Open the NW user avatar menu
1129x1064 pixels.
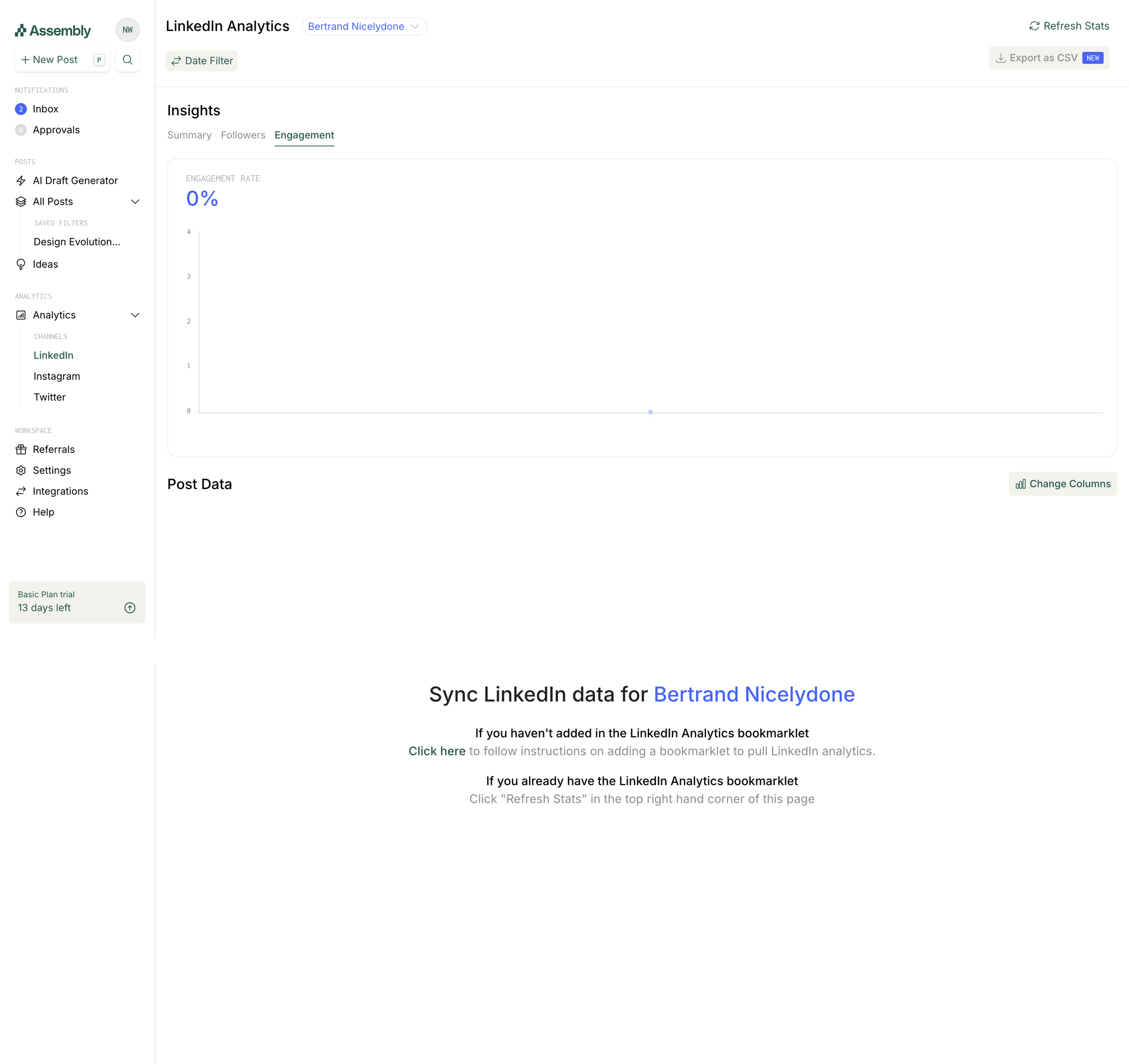(x=128, y=30)
